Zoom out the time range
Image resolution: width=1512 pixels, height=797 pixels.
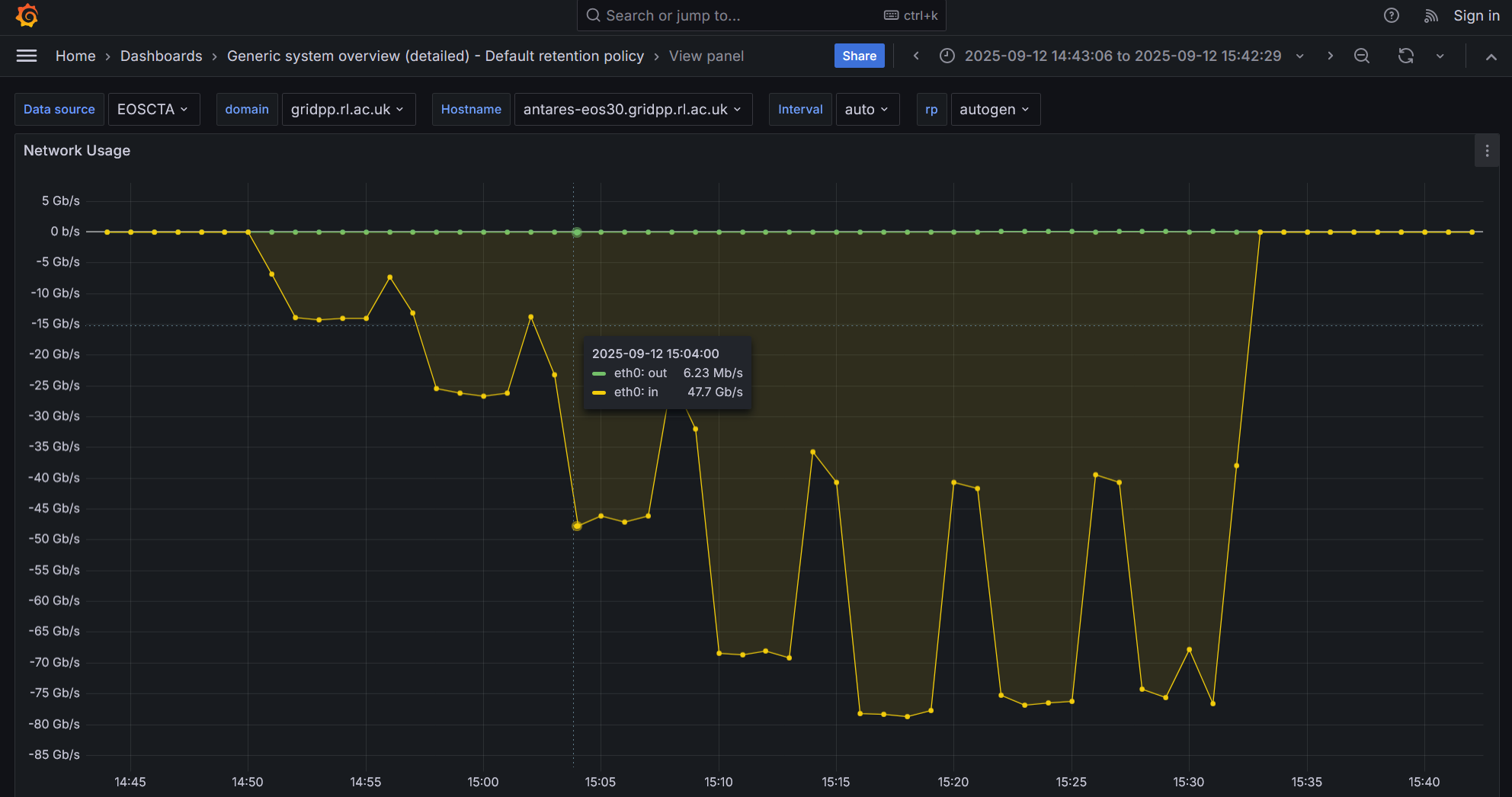click(1361, 56)
